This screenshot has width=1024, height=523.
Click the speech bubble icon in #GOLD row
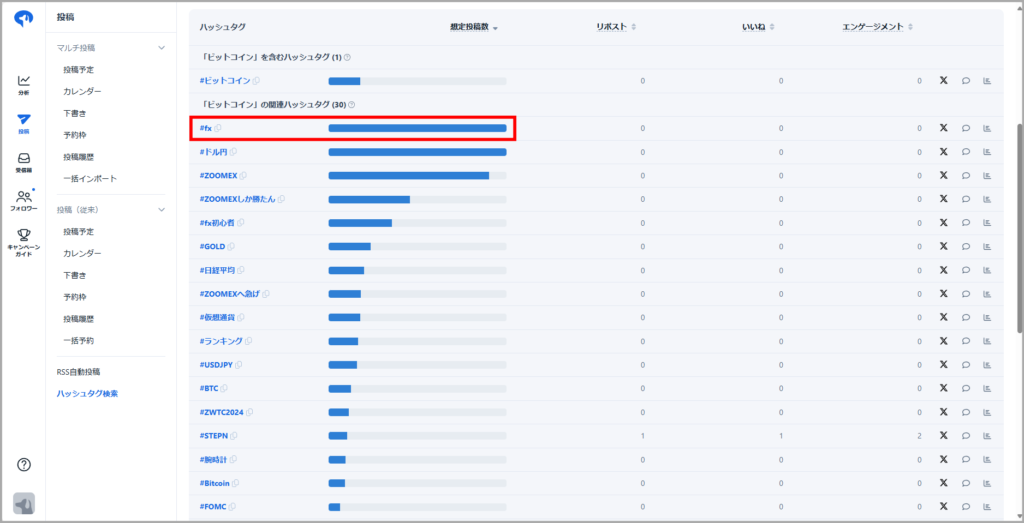coord(965,246)
